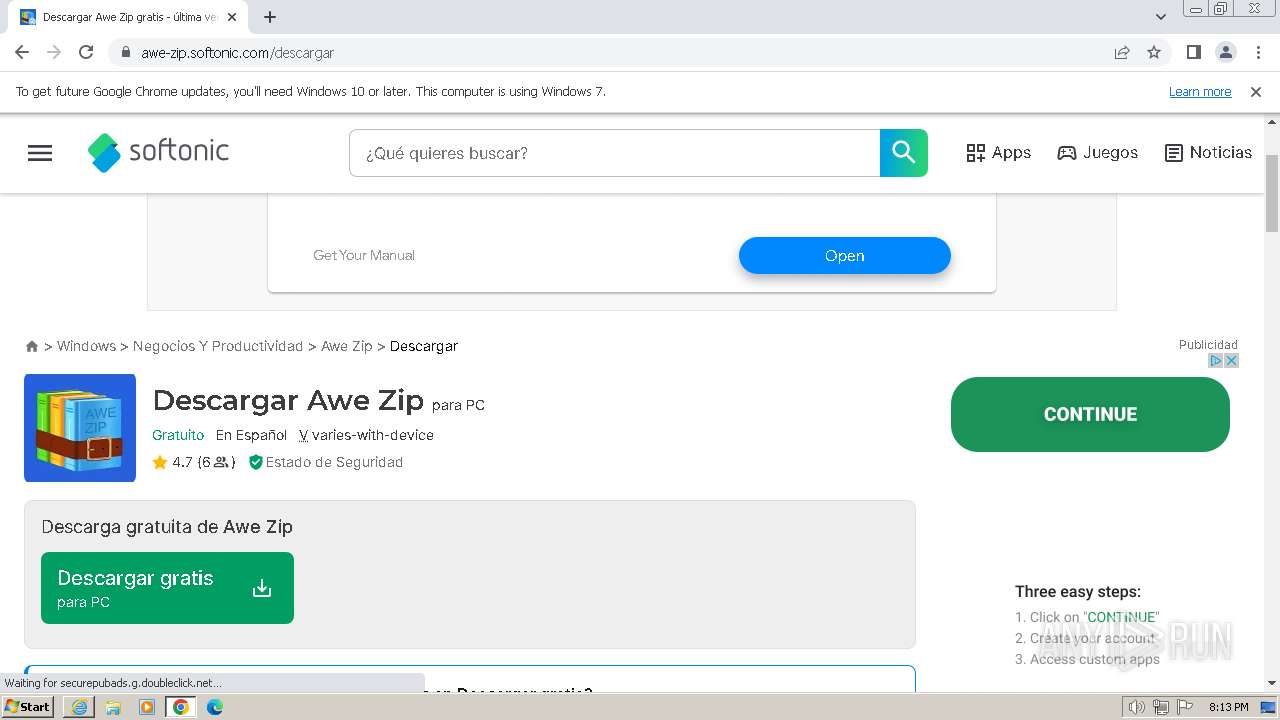The height and width of the screenshot is (720, 1280).
Task: Open the Chrome profile avatar
Action: [x=1225, y=52]
